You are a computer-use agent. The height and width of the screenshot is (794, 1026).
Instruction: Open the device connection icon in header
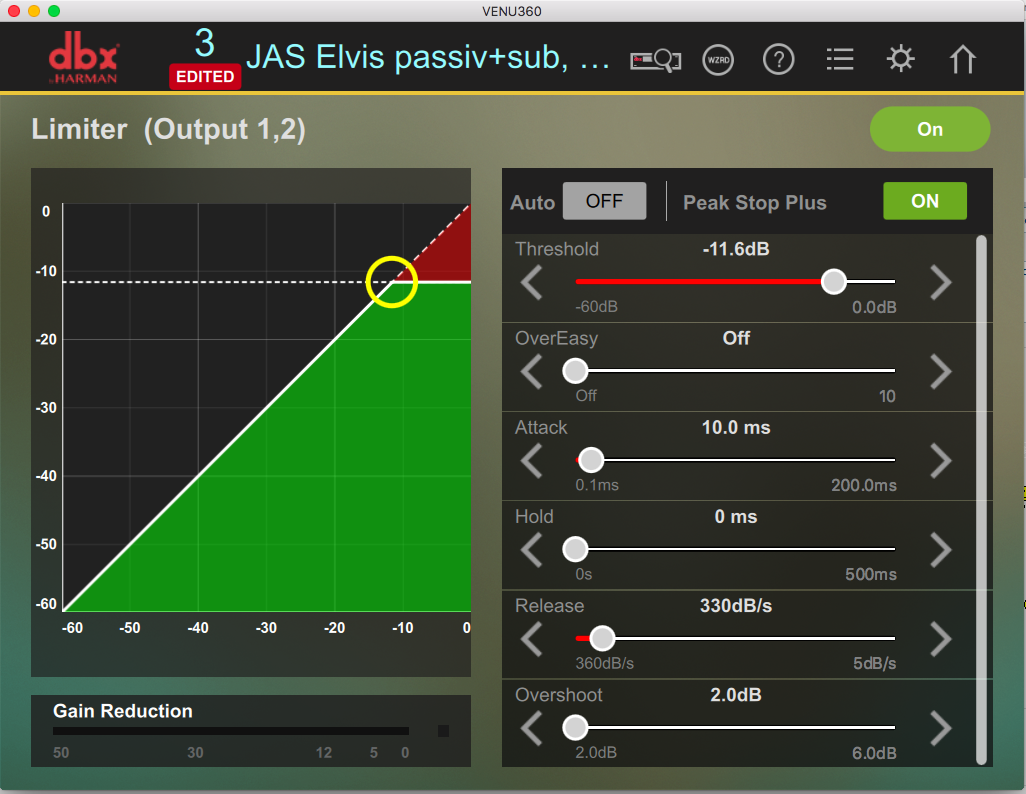pyautogui.click(x=655, y=59)
